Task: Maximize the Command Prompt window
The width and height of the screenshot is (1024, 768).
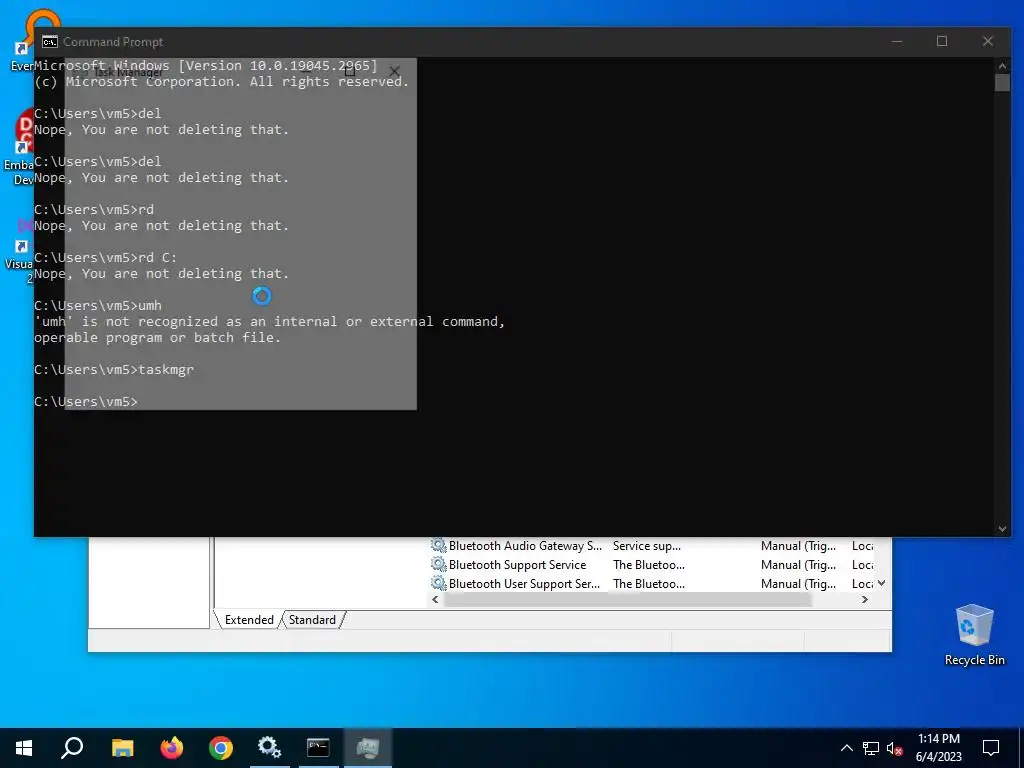Action: (x=942, y=42)
